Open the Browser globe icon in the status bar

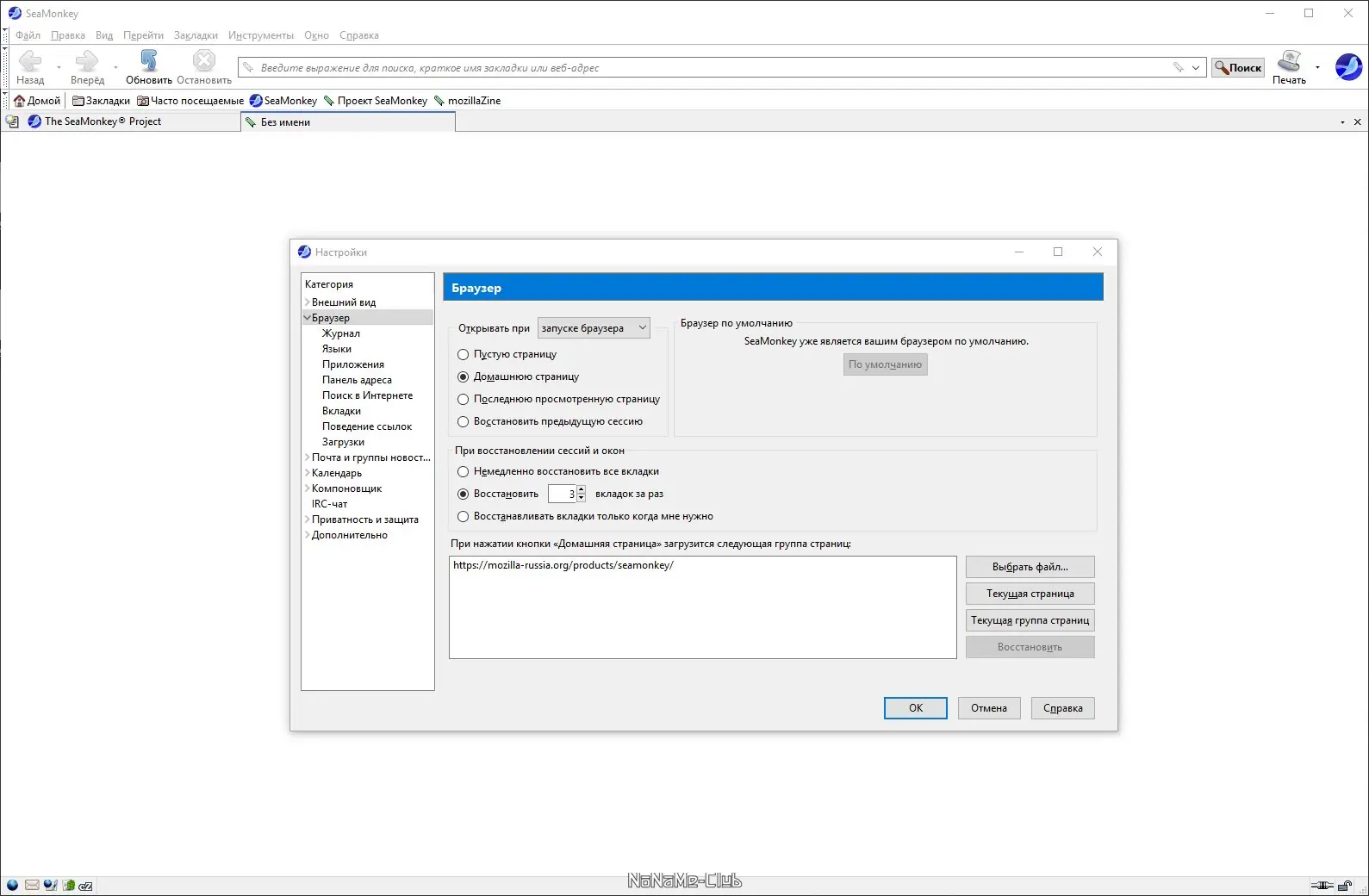(12, 885)
